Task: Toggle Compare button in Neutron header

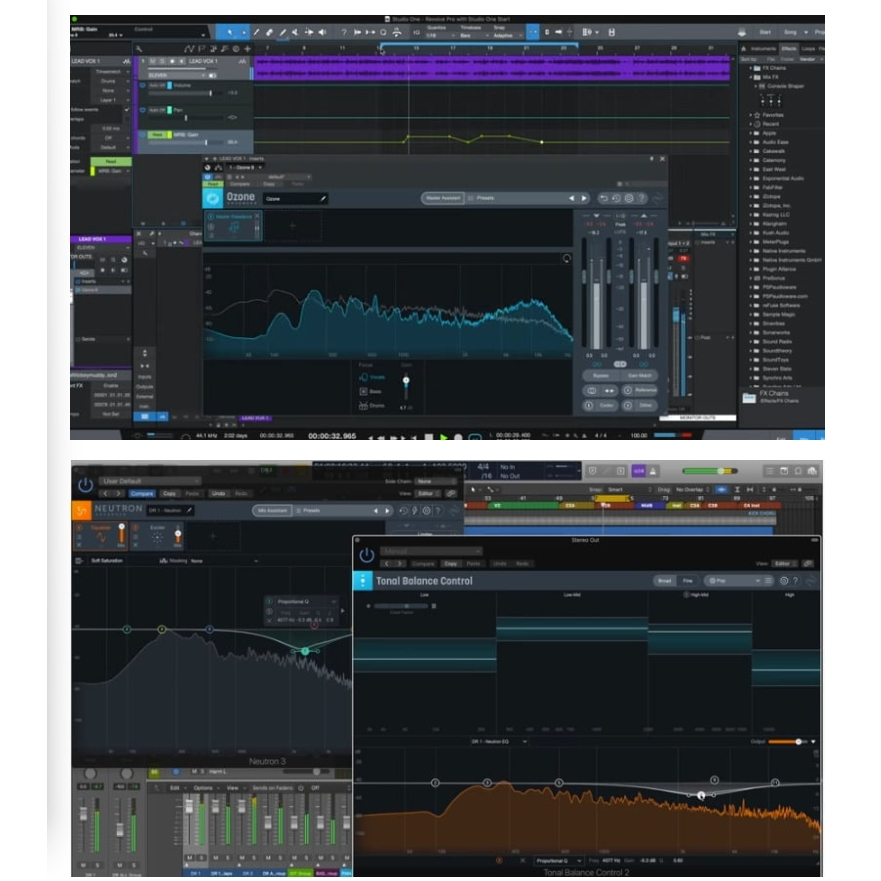Action: coord(142,493)
